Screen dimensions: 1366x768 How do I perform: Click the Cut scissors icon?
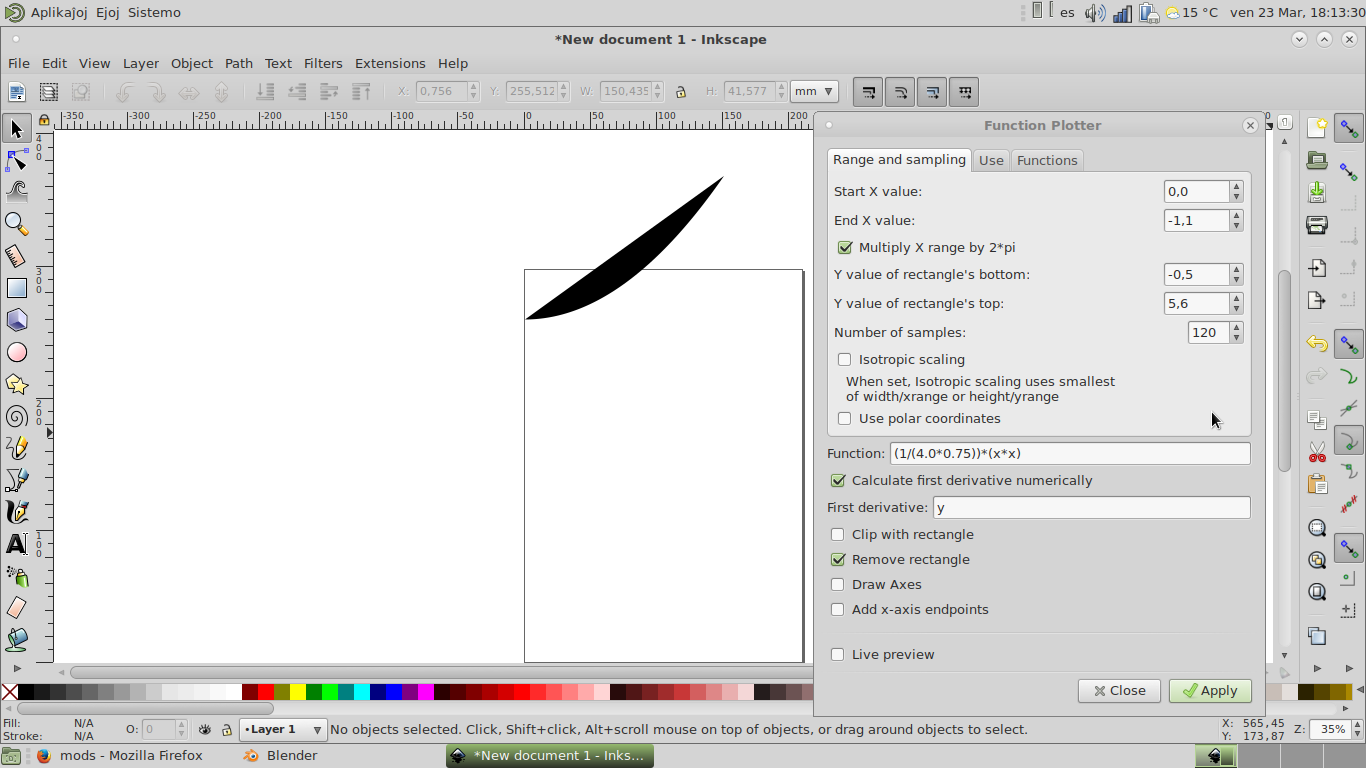[1317, 452]
